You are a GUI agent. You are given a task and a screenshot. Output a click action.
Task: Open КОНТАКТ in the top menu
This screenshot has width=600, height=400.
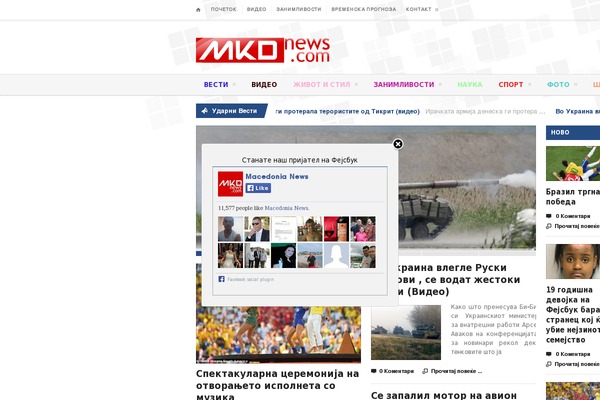coord(418,9)
